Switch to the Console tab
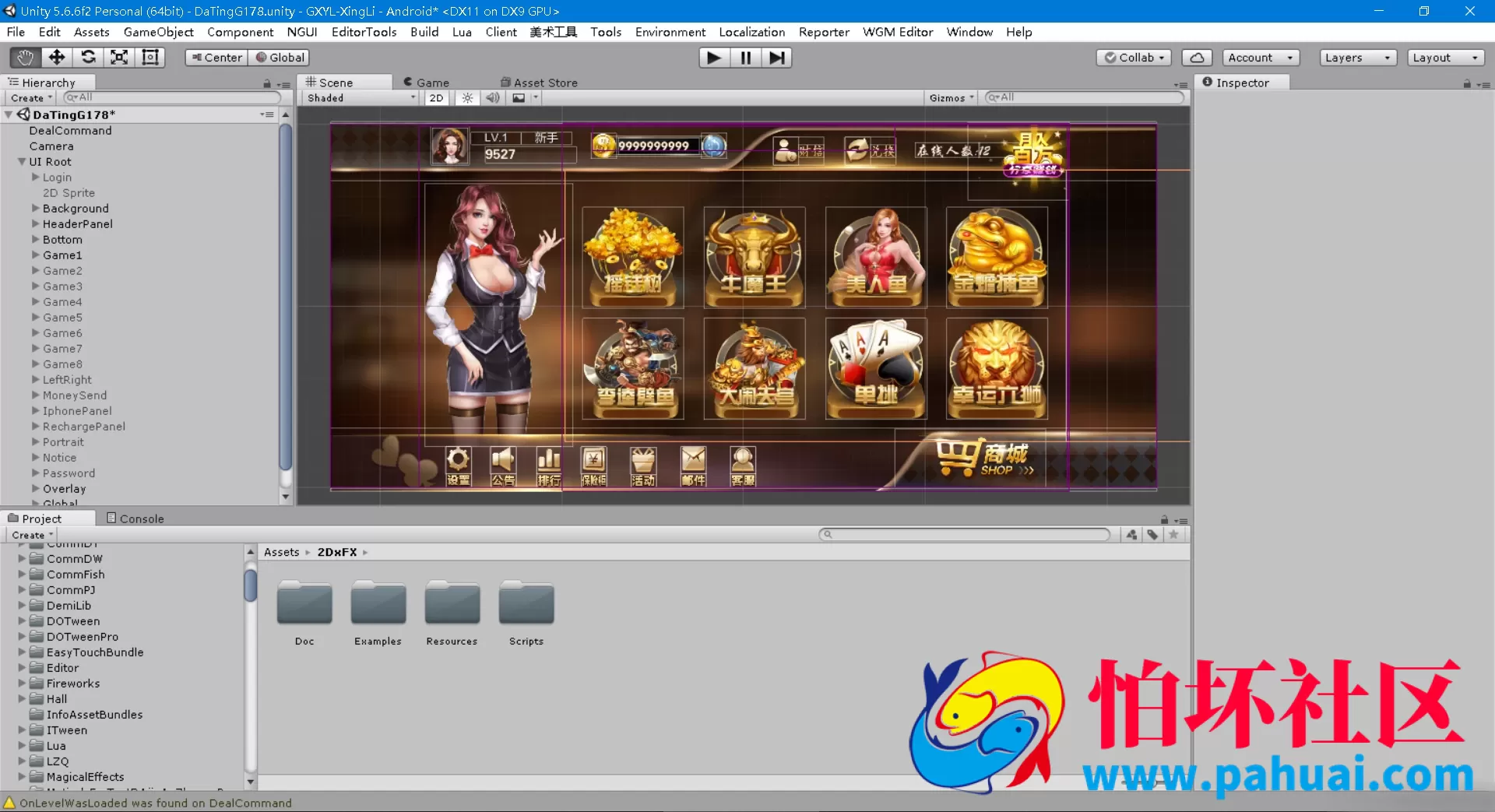The height and width of the screenshot is (812, 1495). pos(135,518)
